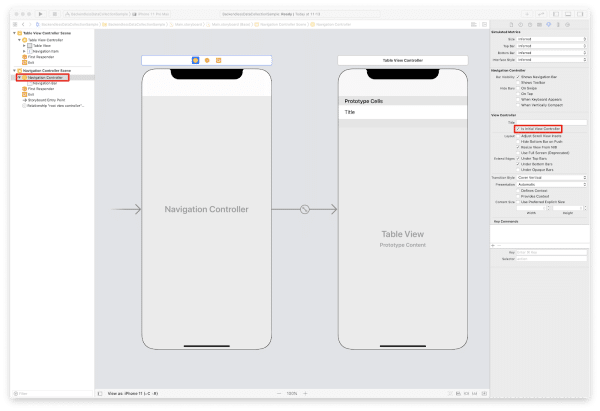
Task: Remove the selected key command
Action: tap(499, 245)
